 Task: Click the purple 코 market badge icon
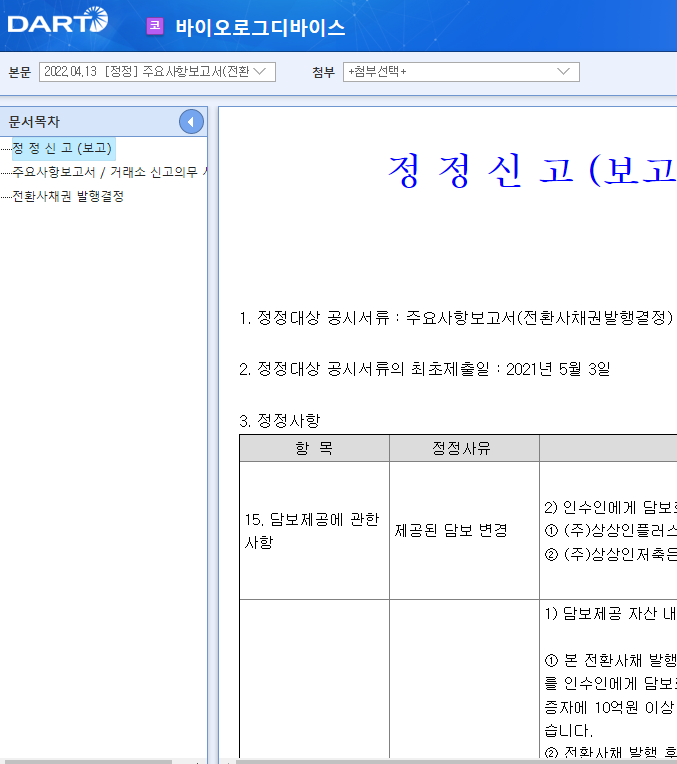155,26
